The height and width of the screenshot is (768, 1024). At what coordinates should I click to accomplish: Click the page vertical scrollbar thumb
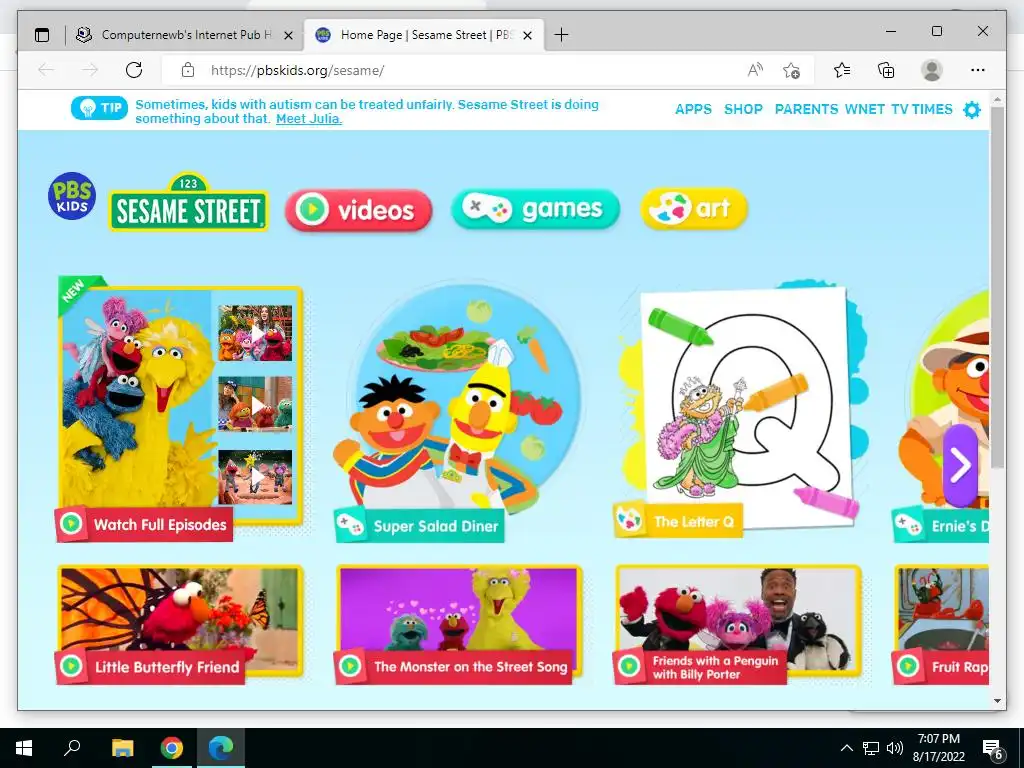997,287
